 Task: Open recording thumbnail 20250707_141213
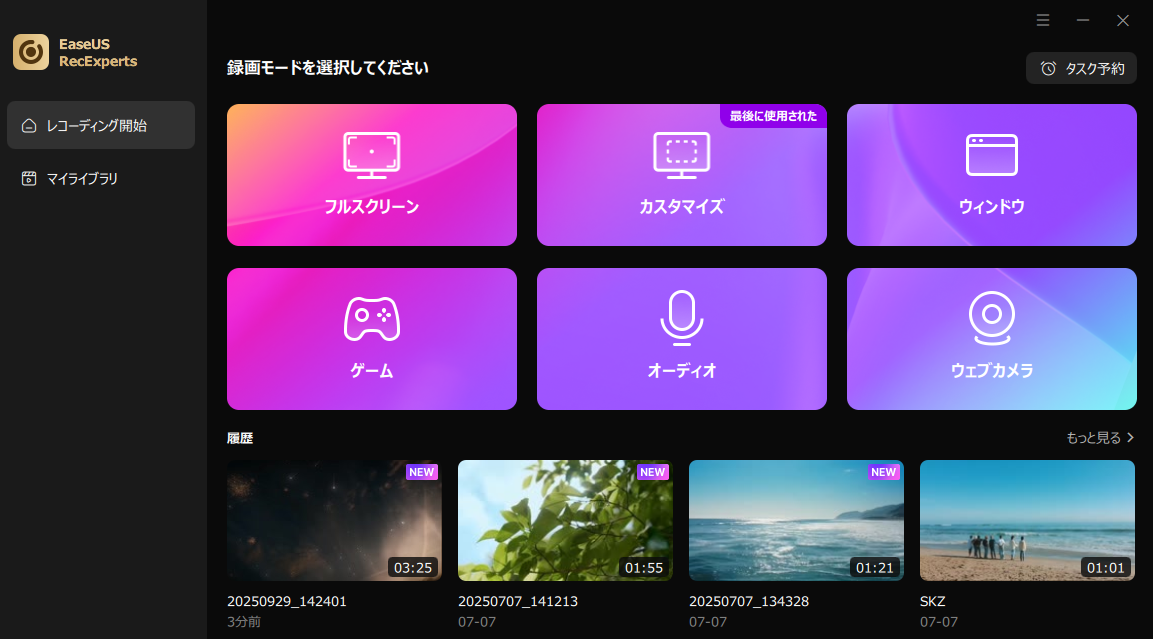(x=565, y=520)
